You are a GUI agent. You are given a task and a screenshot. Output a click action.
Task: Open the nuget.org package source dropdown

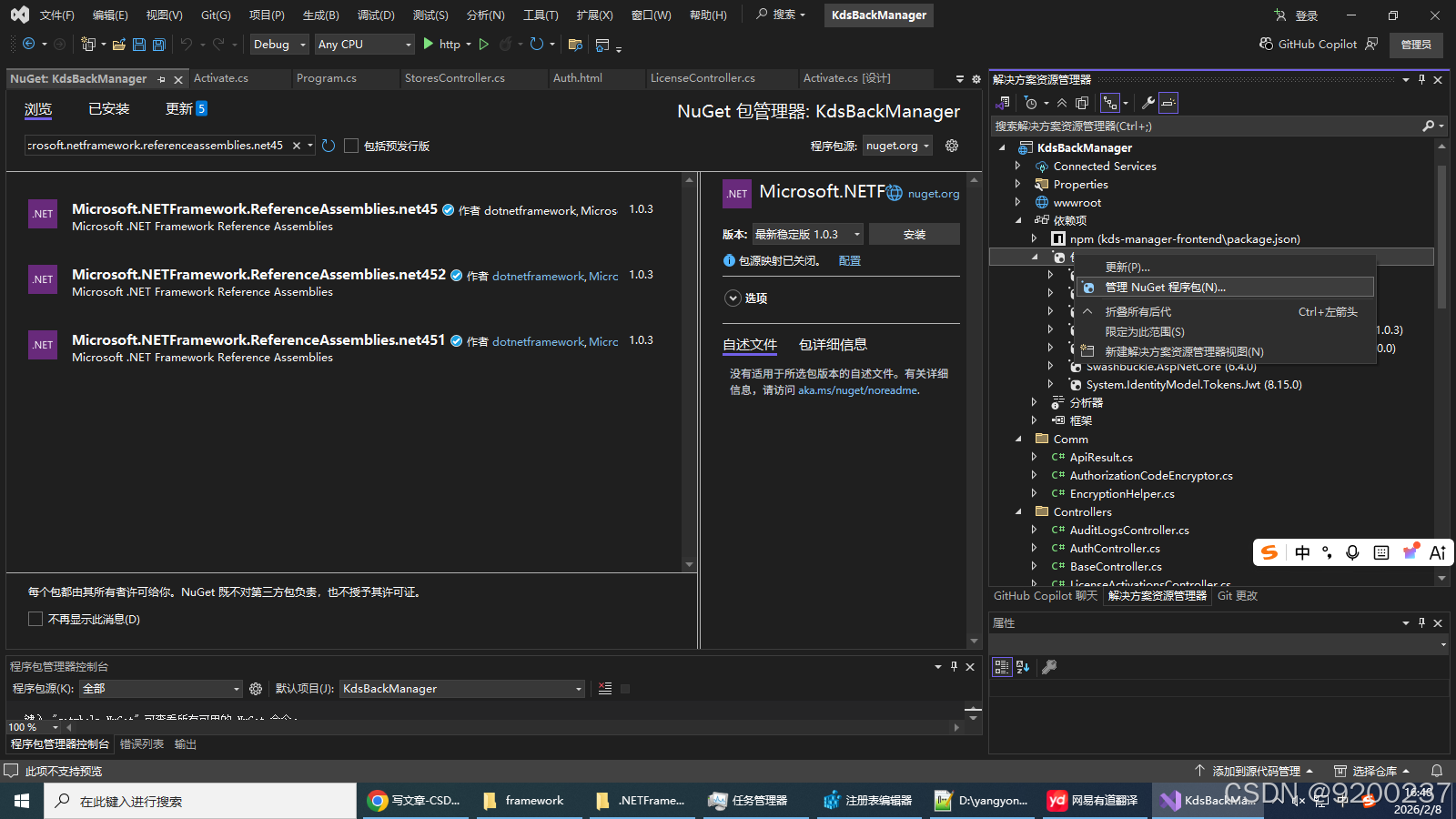(897, 146)
